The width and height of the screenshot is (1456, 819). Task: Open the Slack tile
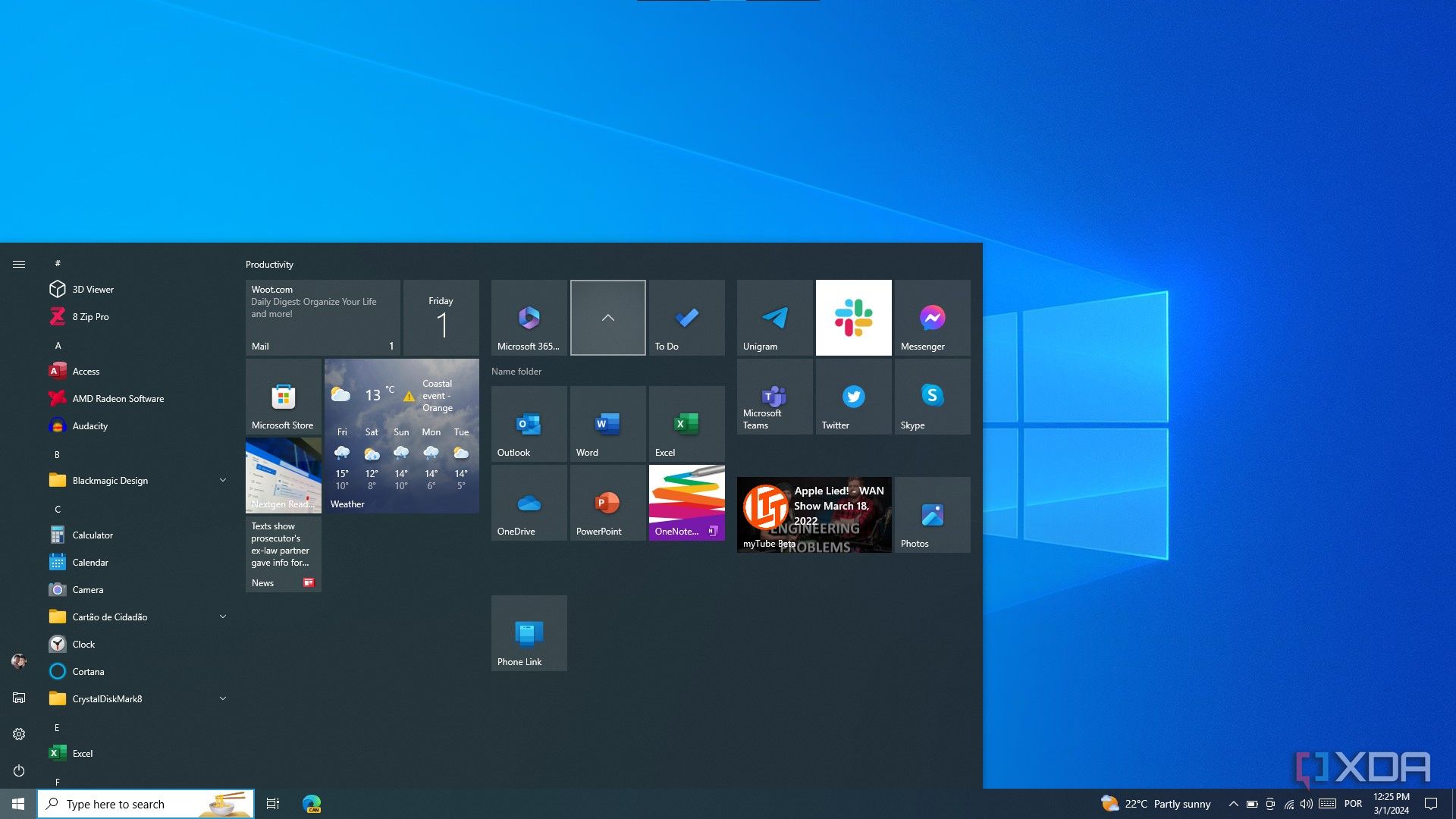click(x=854, y=318)
